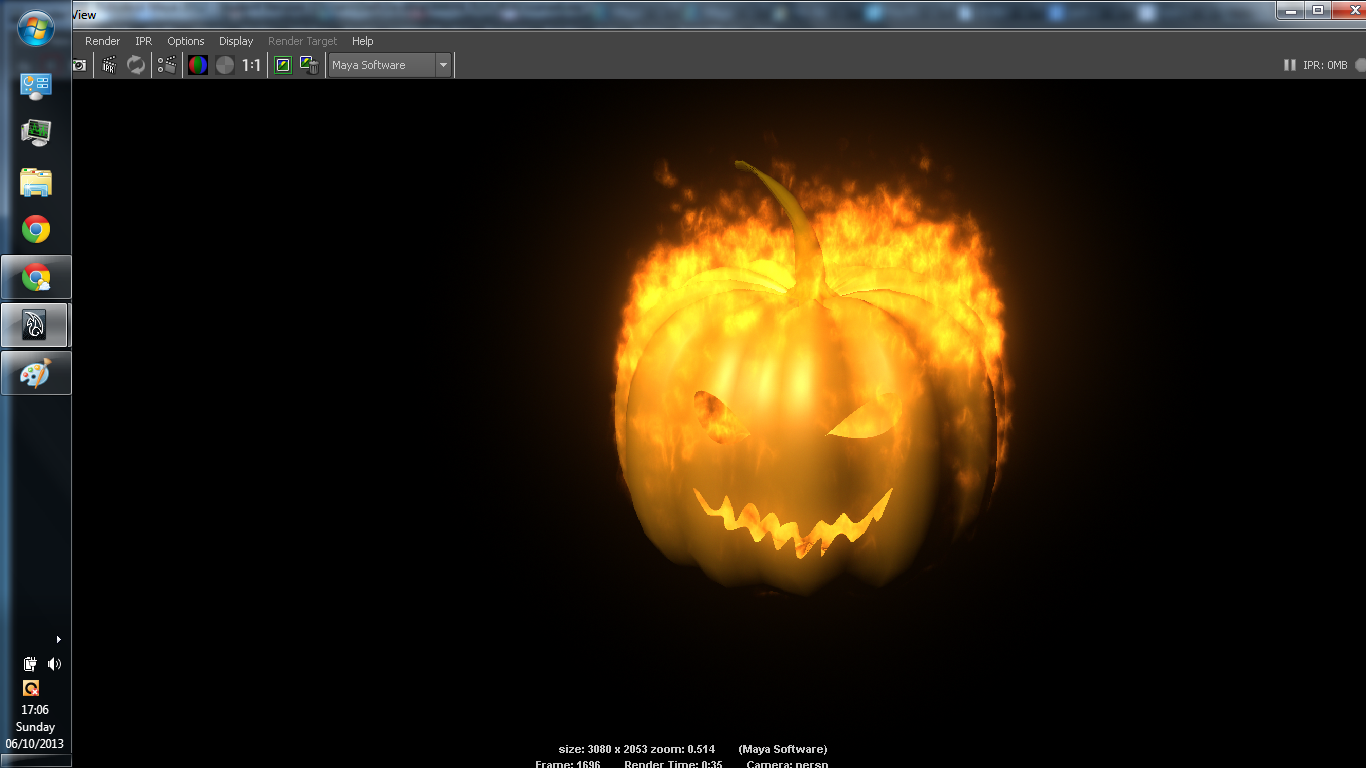Display alpha channel with the grey circle icon
This screenshot has height=768, width=1366.
click(225, 65)
